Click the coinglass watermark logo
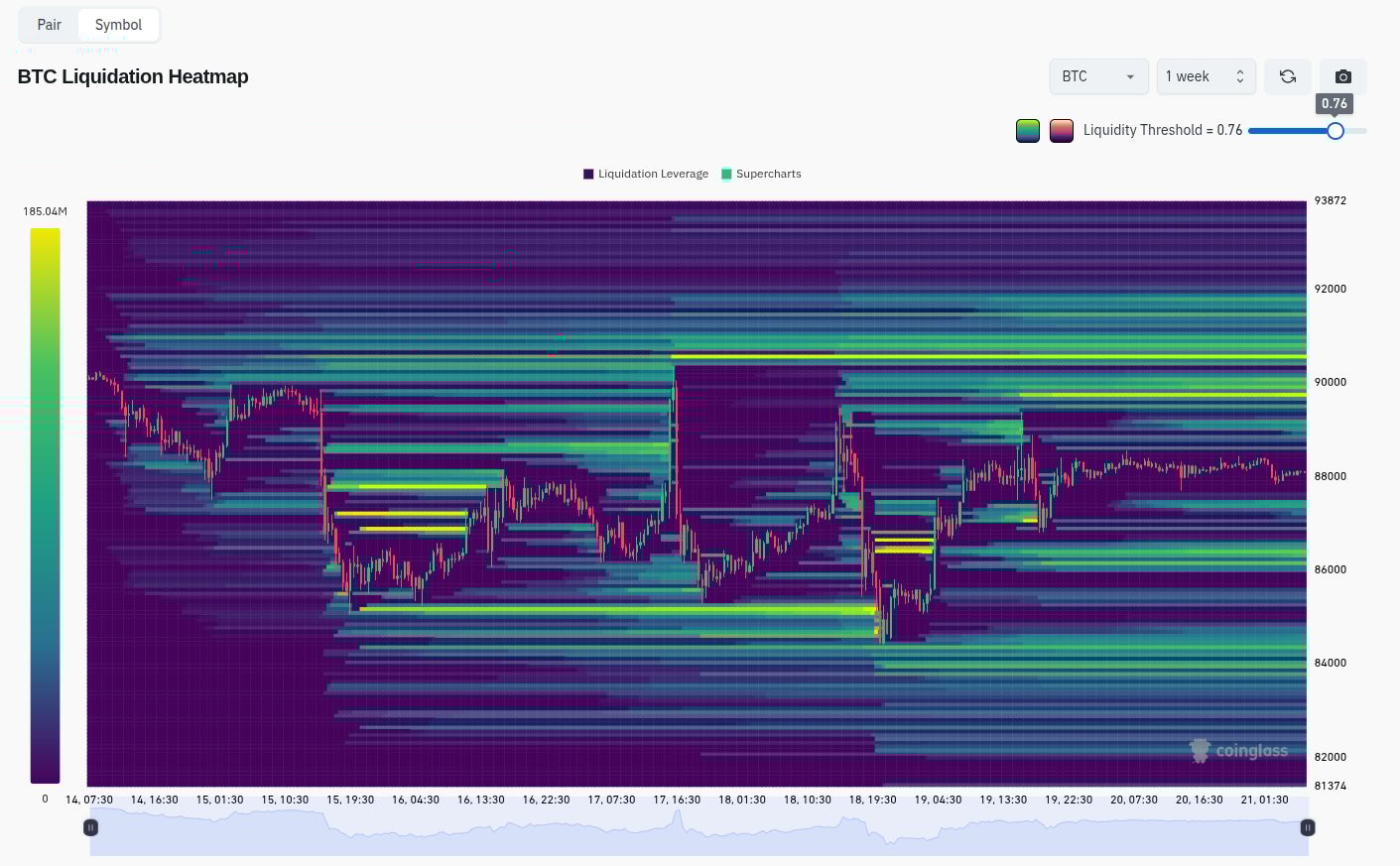Screen dimensions: 1400x866 (x=1238, y=751)
